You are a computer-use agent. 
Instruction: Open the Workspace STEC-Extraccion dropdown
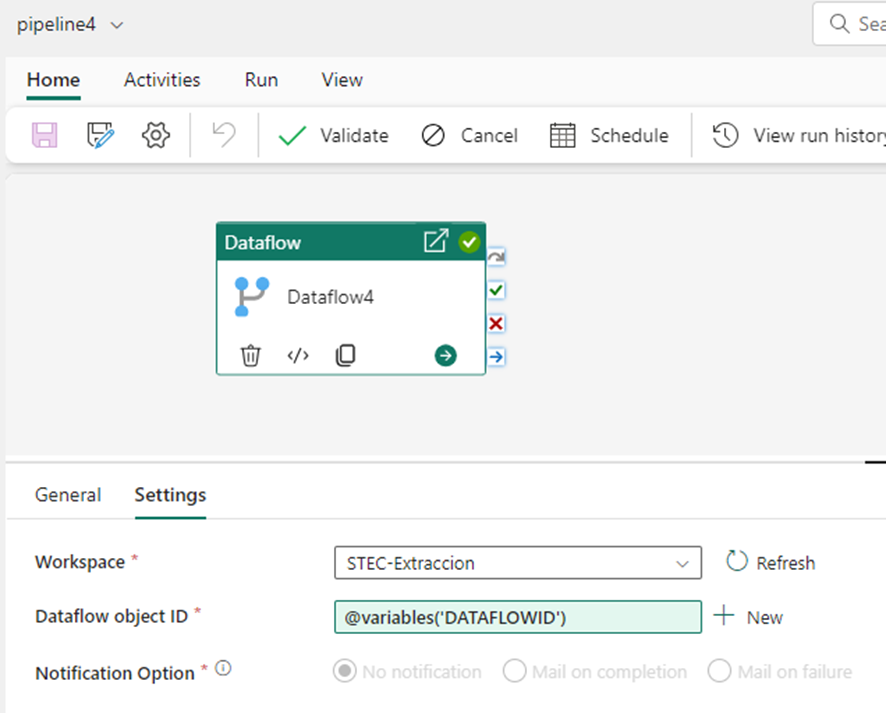click(x=518, y=563)
